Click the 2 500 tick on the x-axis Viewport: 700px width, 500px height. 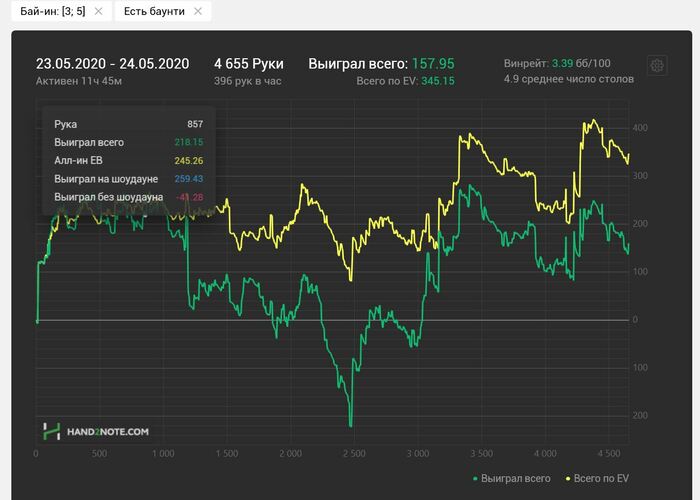point(355,453)
